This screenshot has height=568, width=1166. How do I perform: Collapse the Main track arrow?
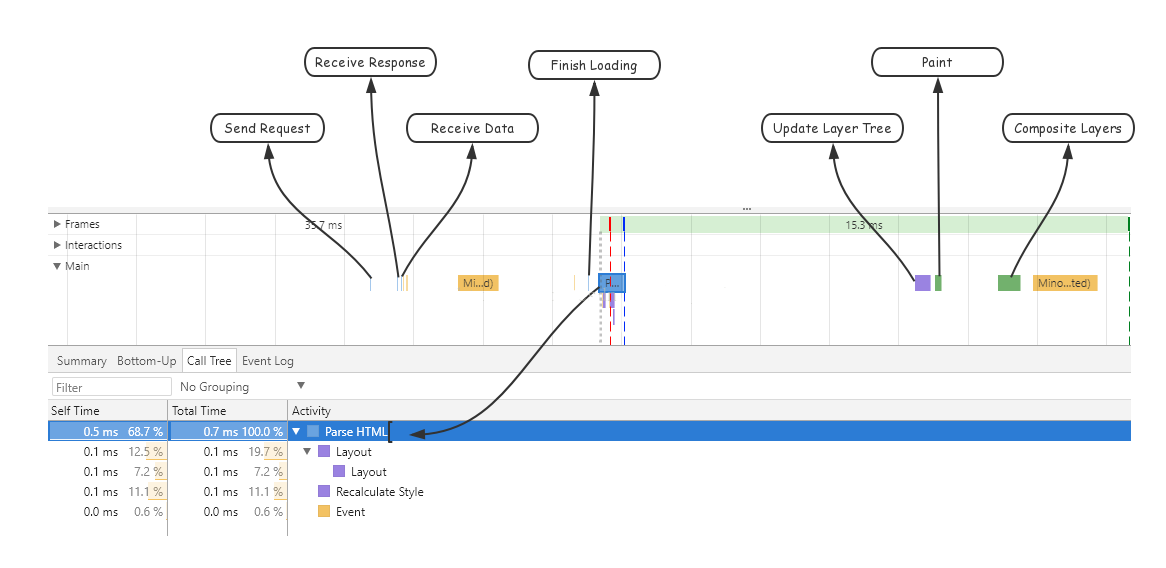click(57, 266)
